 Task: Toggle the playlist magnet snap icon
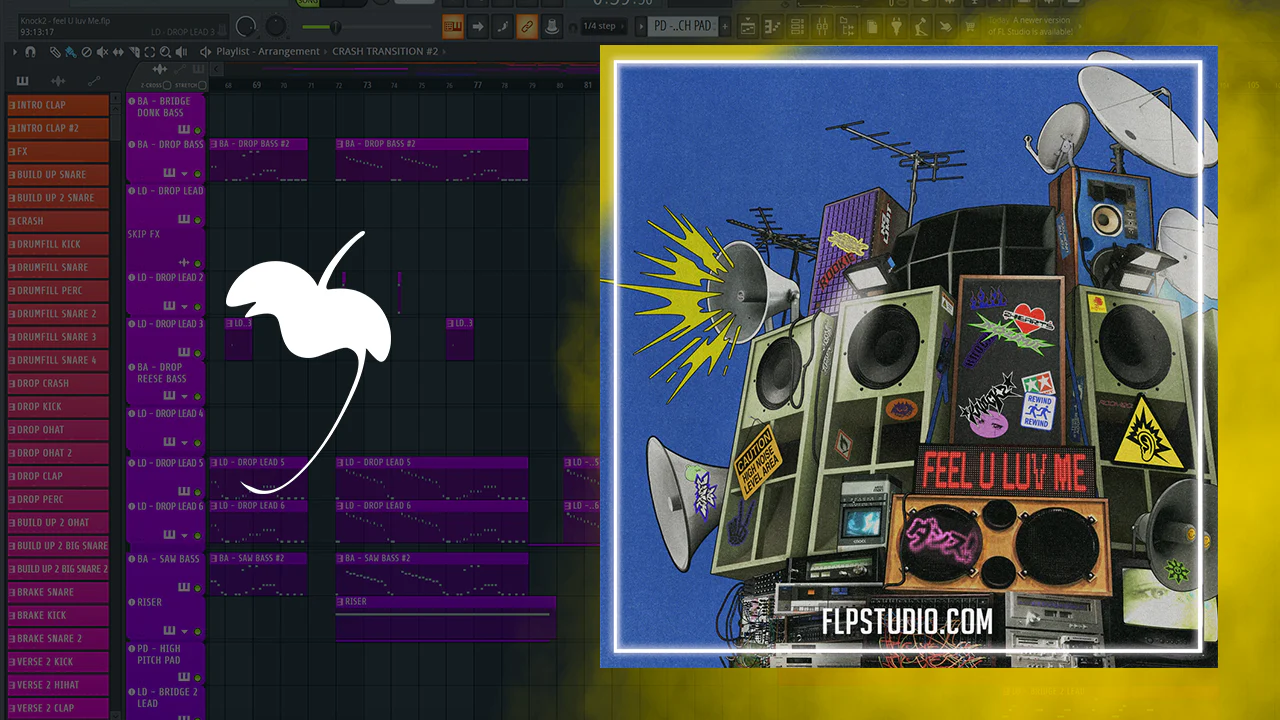click(x=31, y=51)
